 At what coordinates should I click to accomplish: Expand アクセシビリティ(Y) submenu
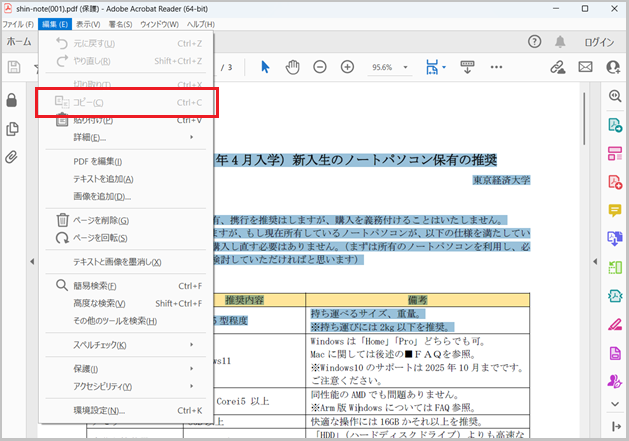click(126, 386)
